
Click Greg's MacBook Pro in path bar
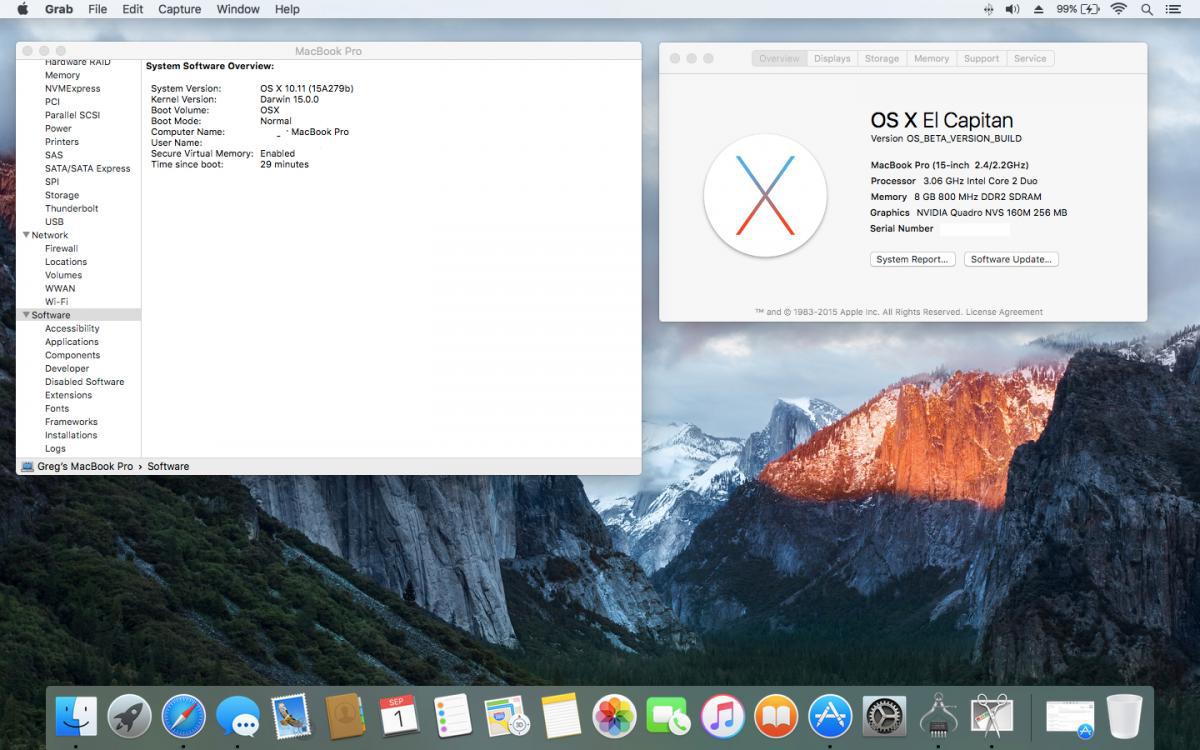point(85,466)
